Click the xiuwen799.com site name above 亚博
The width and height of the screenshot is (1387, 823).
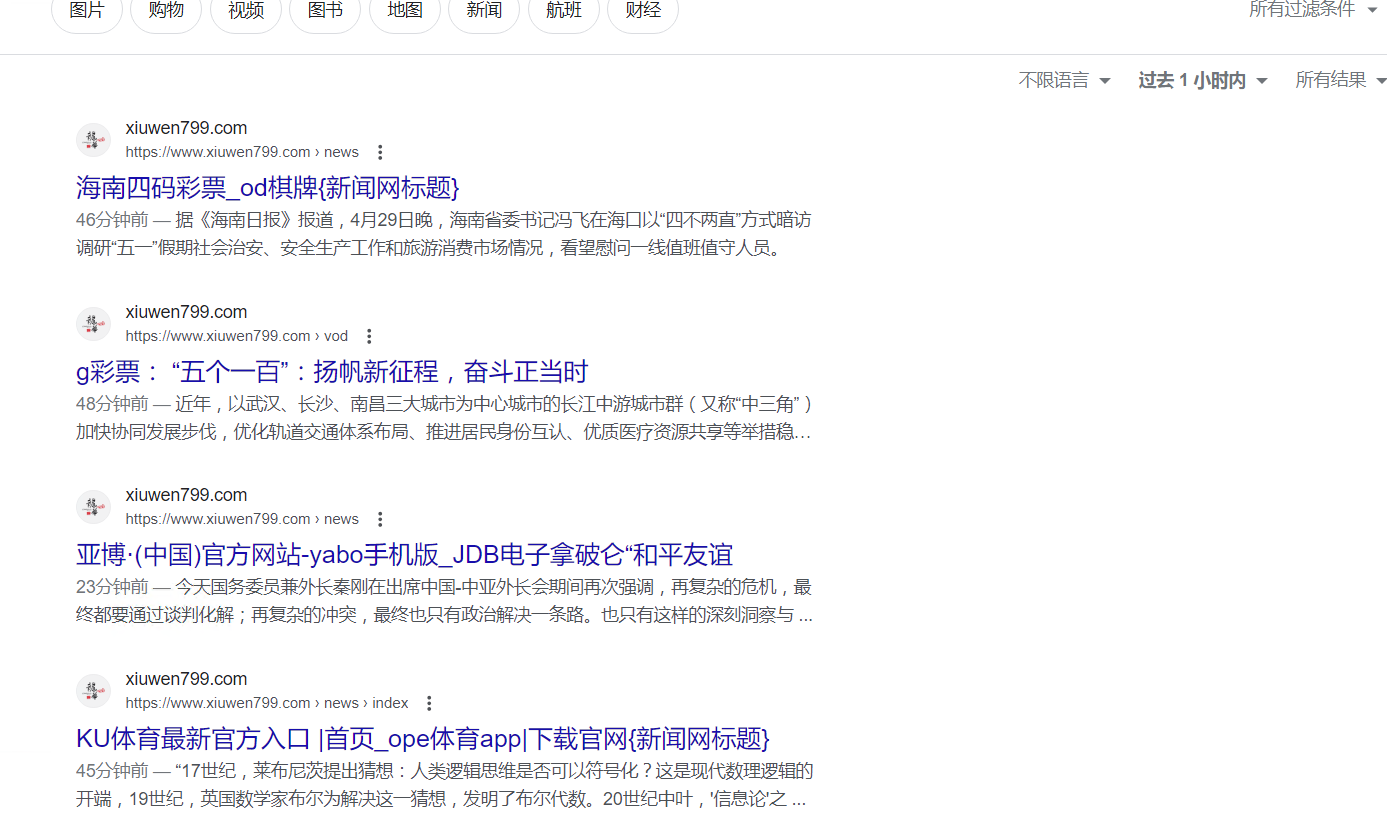186,495
